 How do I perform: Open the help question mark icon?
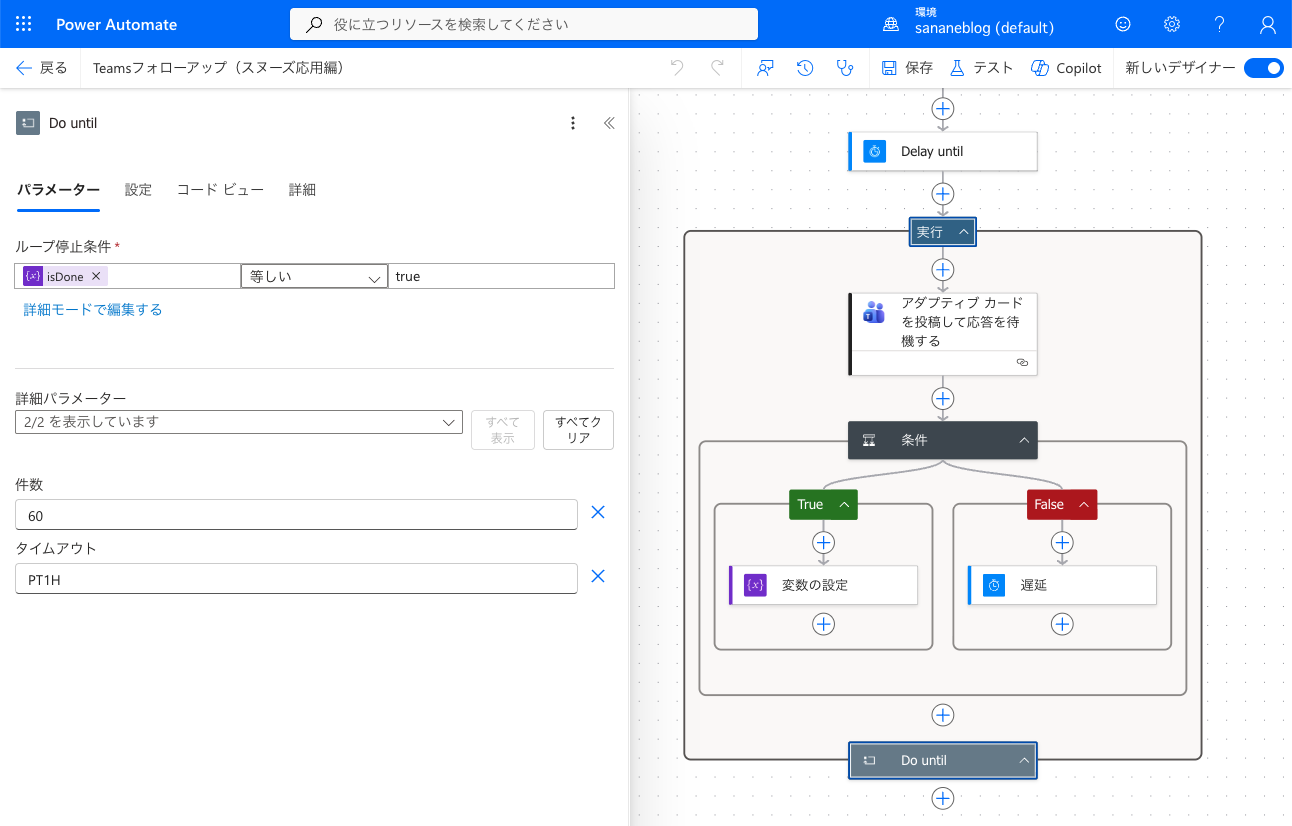pyautogui.click(x=1219, y=24)
